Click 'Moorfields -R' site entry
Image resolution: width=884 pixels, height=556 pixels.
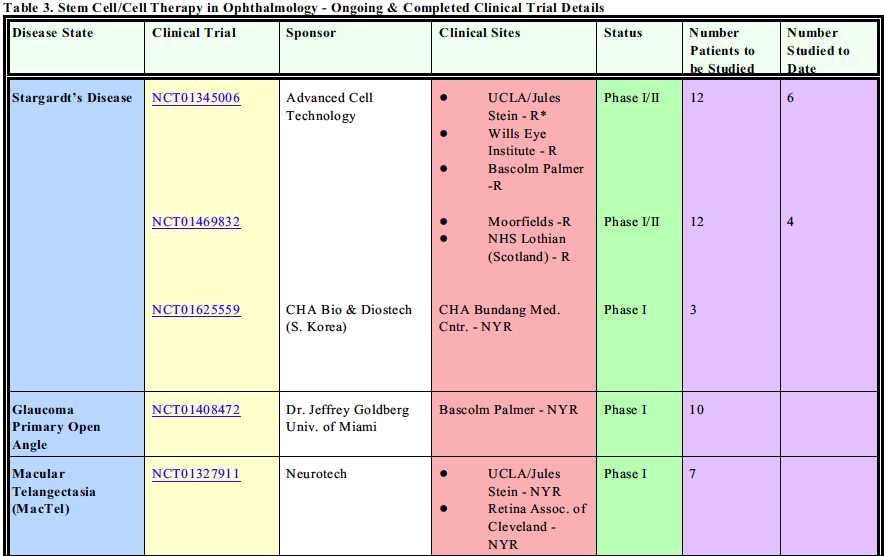[529, 222]
